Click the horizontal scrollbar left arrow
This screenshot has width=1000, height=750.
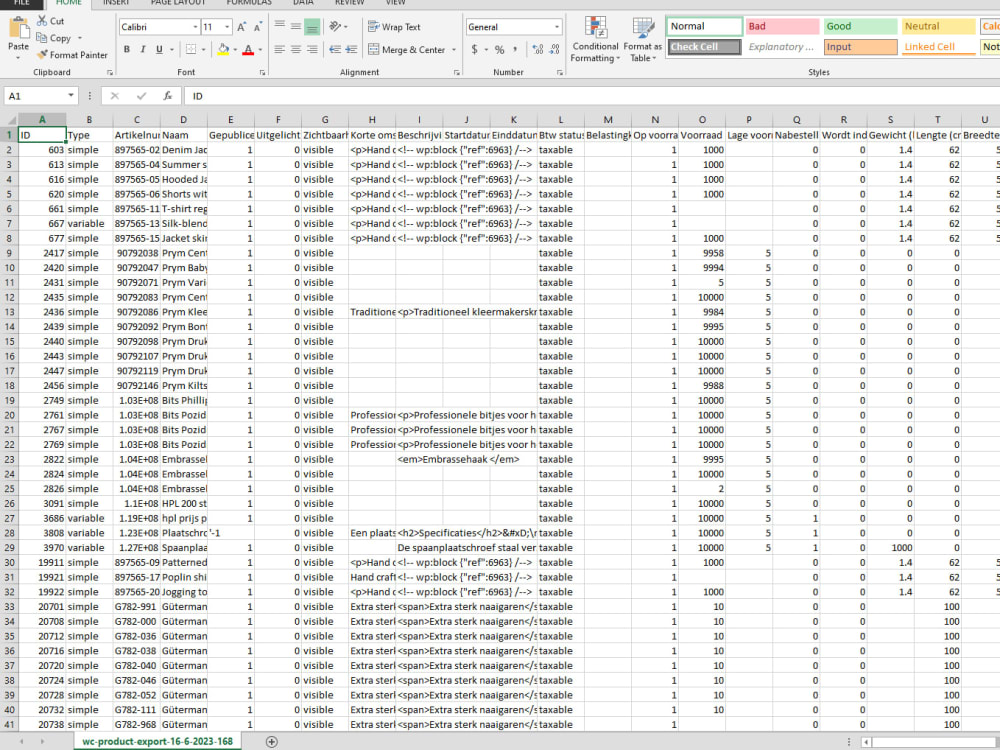pyautogui.click(x=866, y=742)
